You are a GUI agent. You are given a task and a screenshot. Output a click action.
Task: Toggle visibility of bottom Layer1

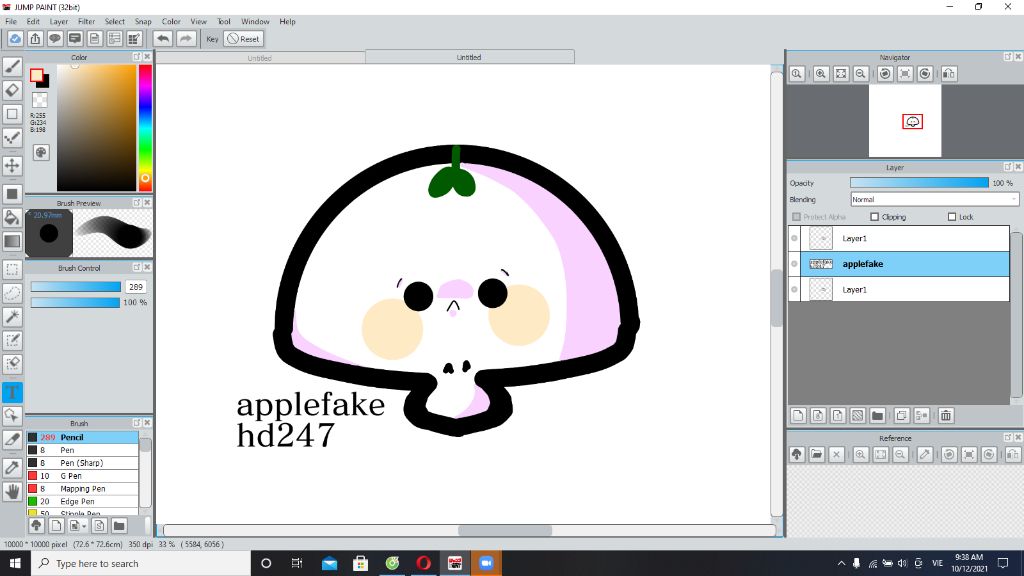[x=794, y=289]
